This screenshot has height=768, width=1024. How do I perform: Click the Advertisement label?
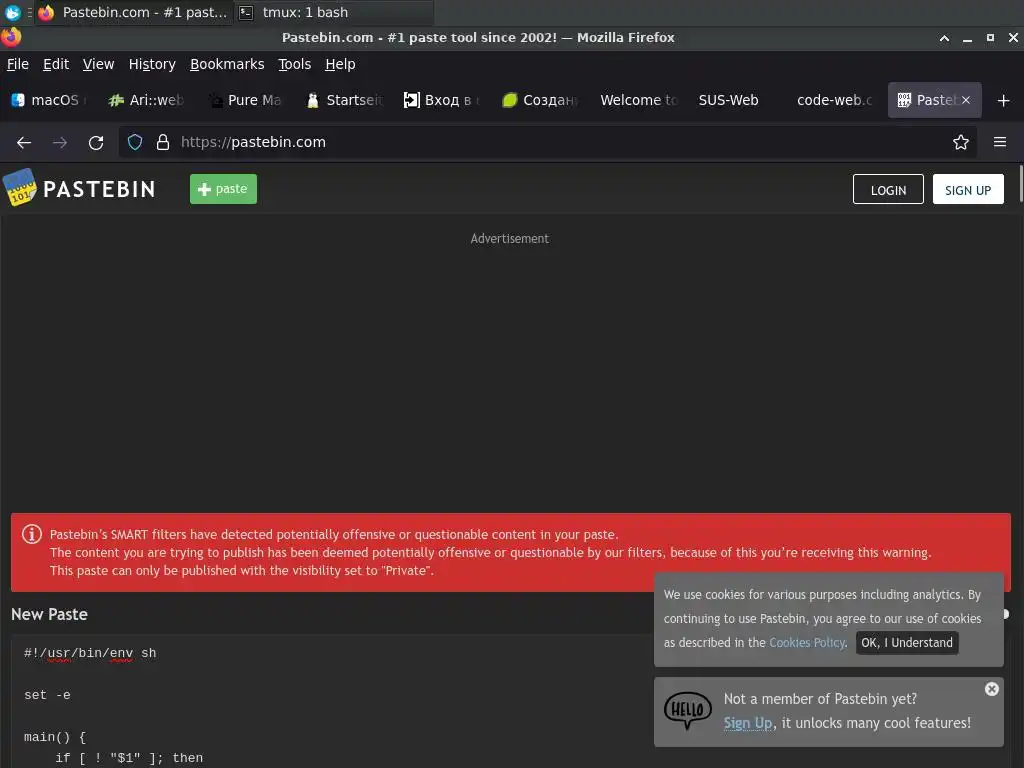pos(510,238)
